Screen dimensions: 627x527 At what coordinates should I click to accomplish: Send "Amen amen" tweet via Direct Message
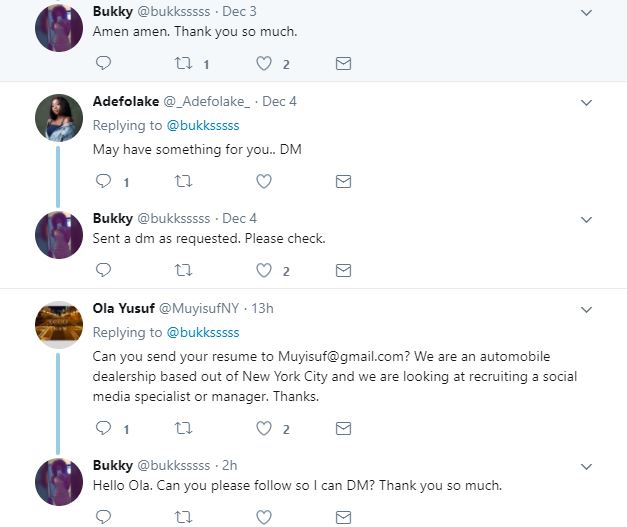tap(343, 64)
